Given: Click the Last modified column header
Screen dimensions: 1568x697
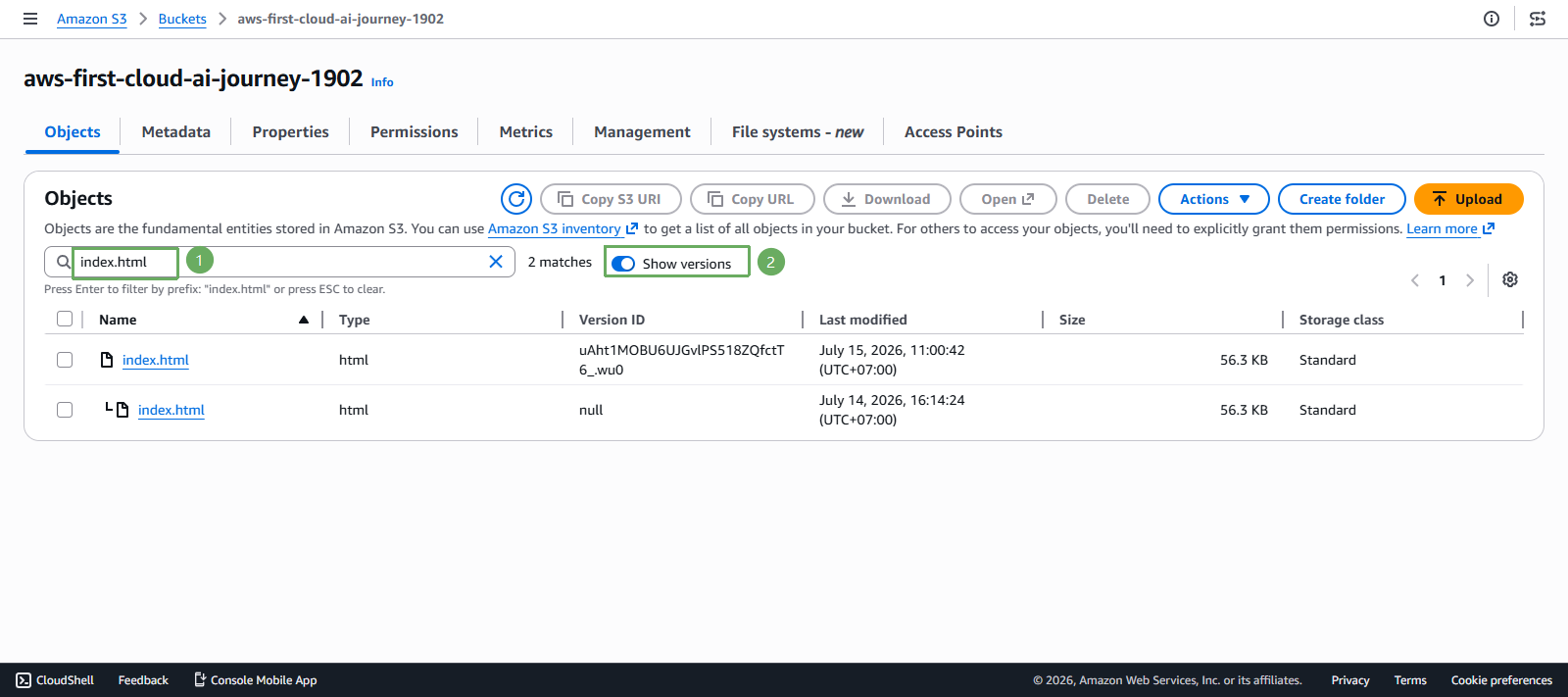Looking at the screenshot, I should [862, 320].
